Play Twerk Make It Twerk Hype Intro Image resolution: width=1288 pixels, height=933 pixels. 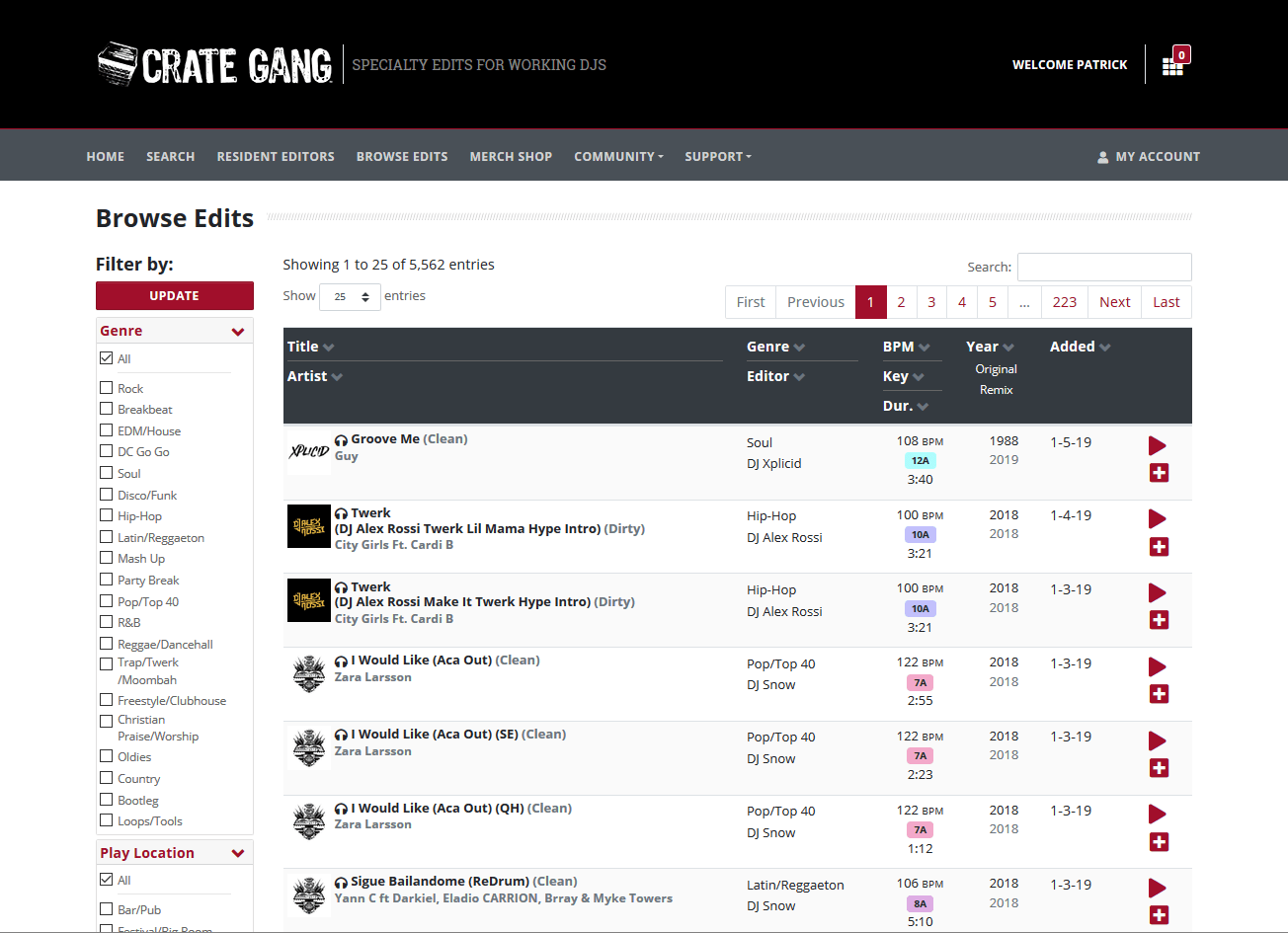point(1158,593)
